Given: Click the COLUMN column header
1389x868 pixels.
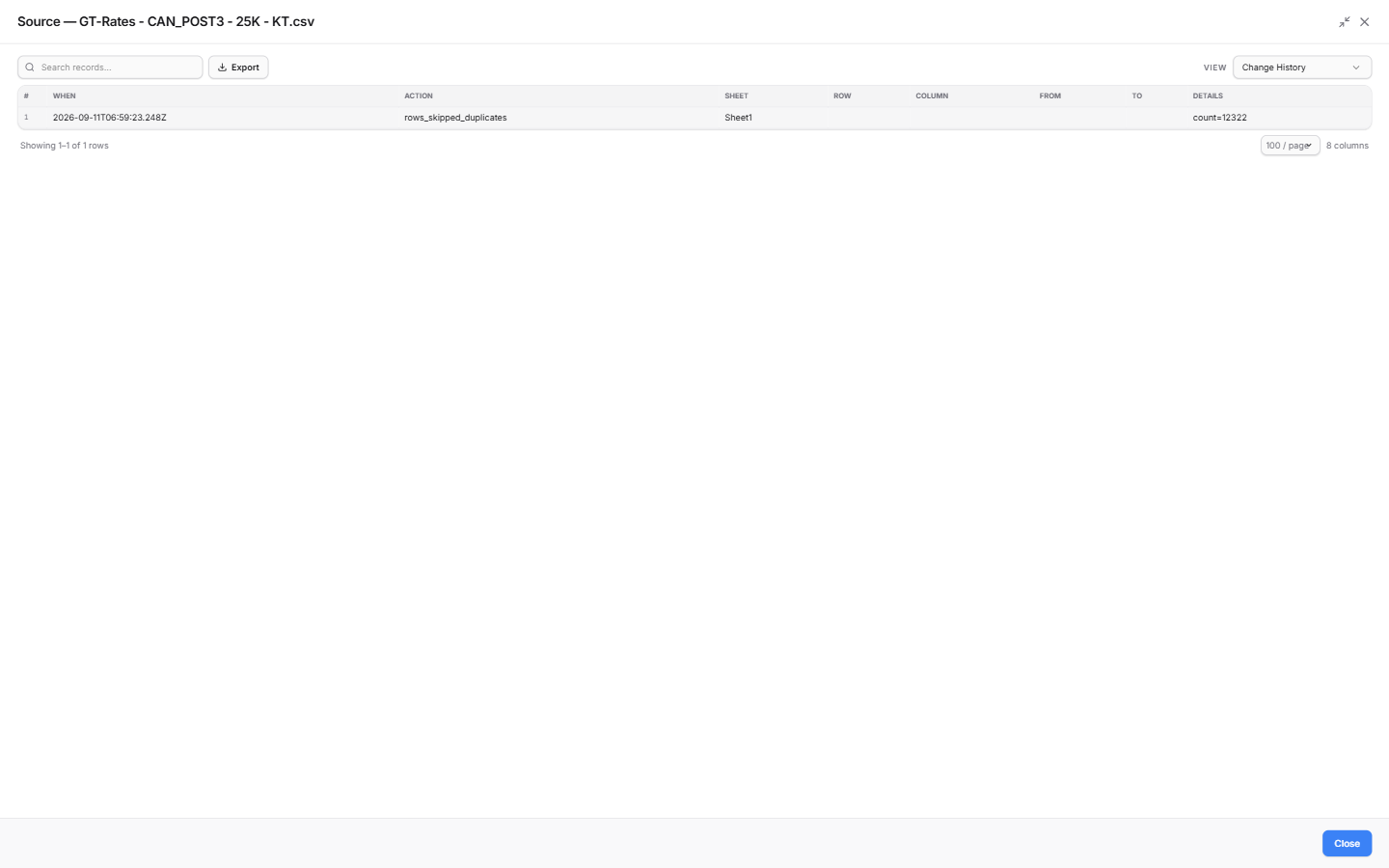Looking at the screenshot, I should coord(932,96).
